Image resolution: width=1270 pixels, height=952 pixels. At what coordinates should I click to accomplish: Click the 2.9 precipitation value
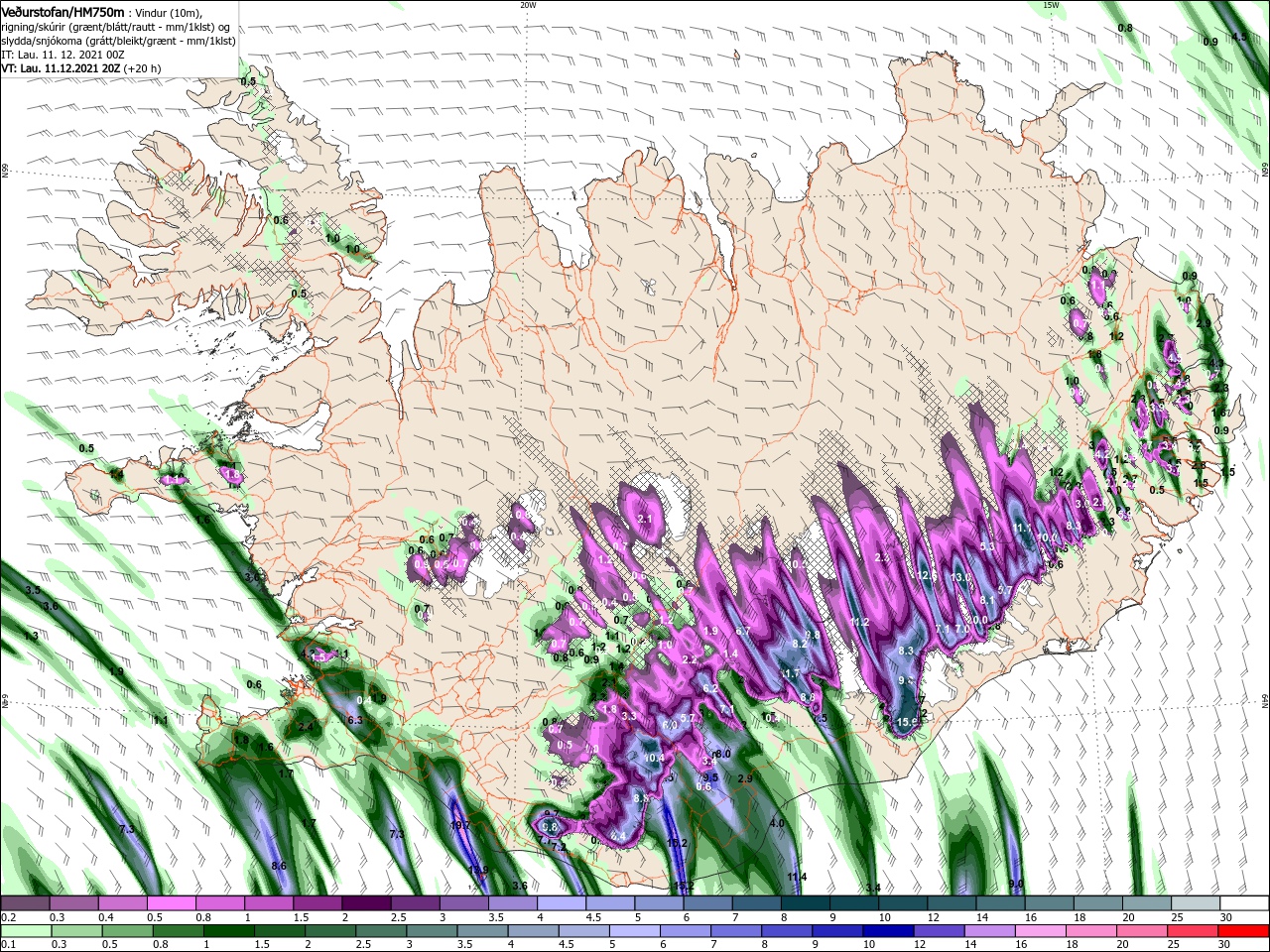click(x=746, y=779)
